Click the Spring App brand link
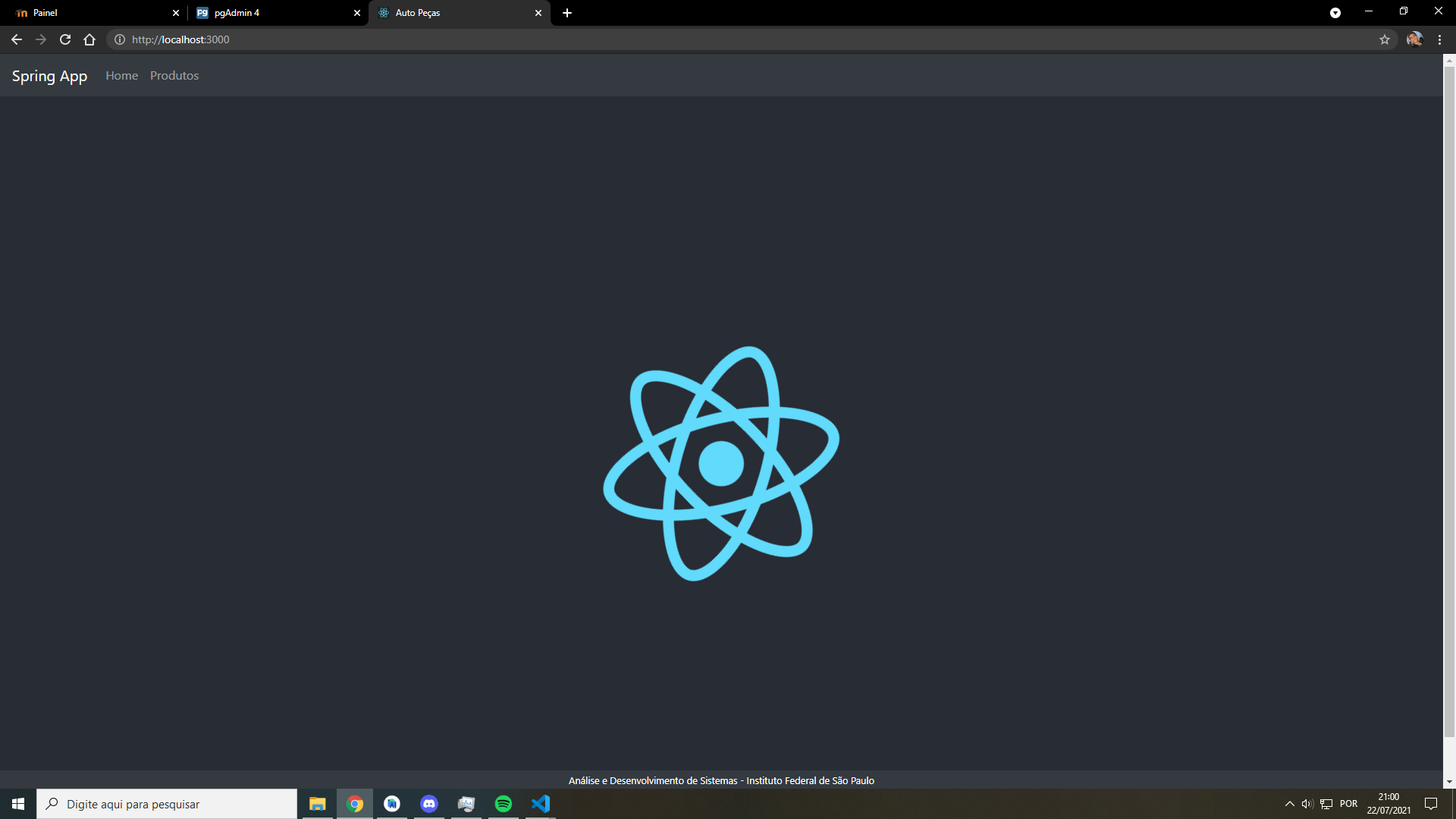 [49, 76]
